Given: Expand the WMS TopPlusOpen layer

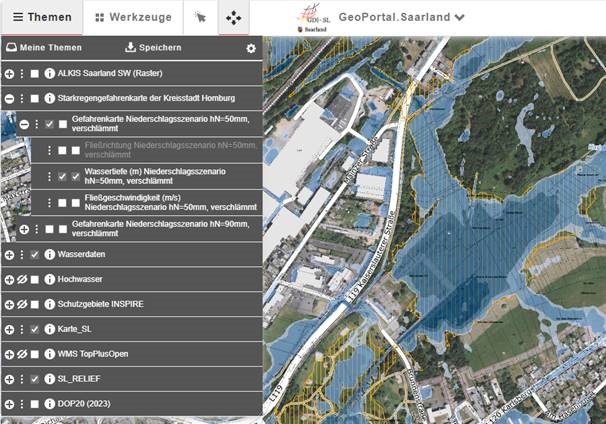Looking at the screenshot, I should click(9, 354).
